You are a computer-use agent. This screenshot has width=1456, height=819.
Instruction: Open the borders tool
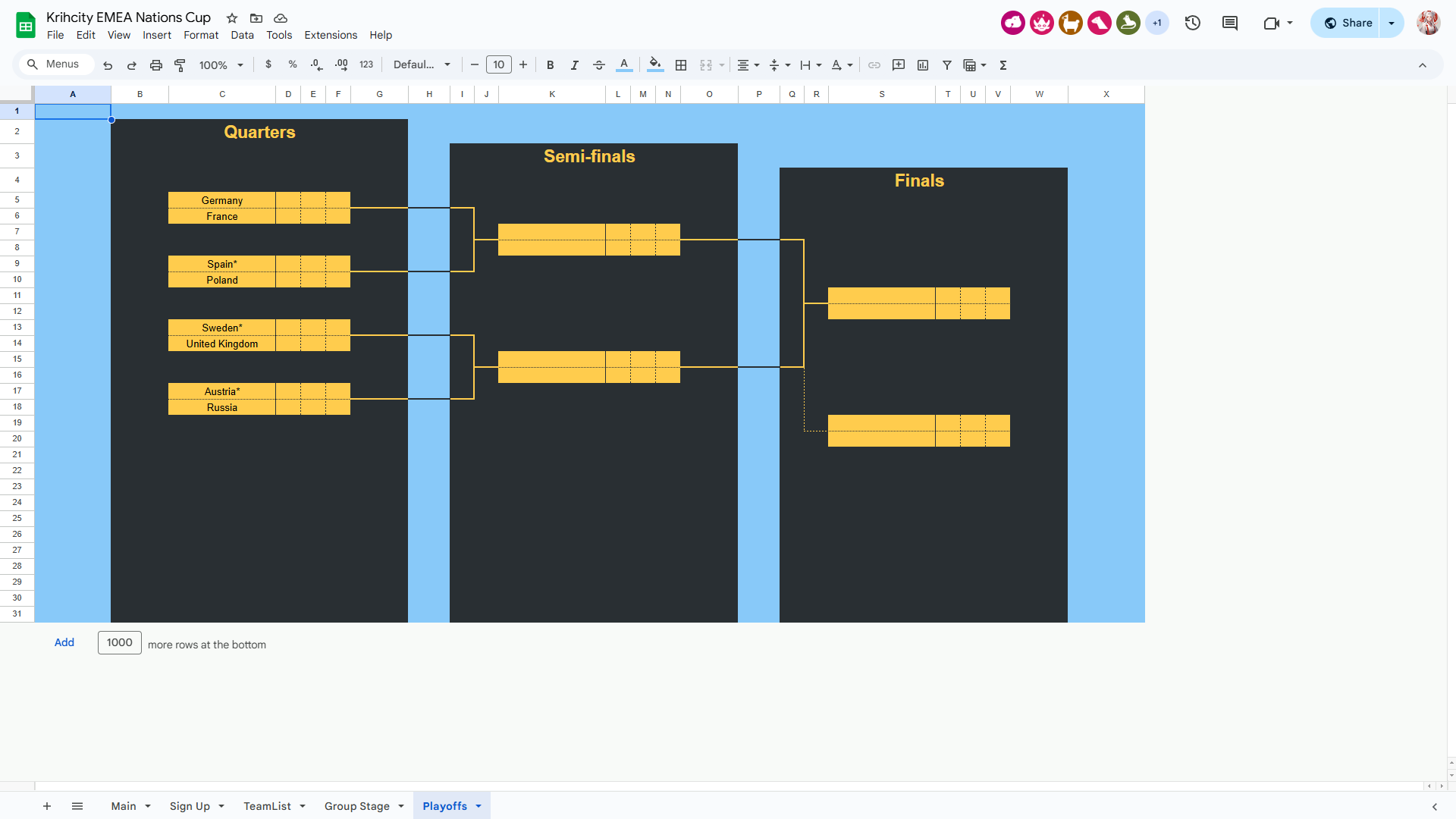point(681,65)
